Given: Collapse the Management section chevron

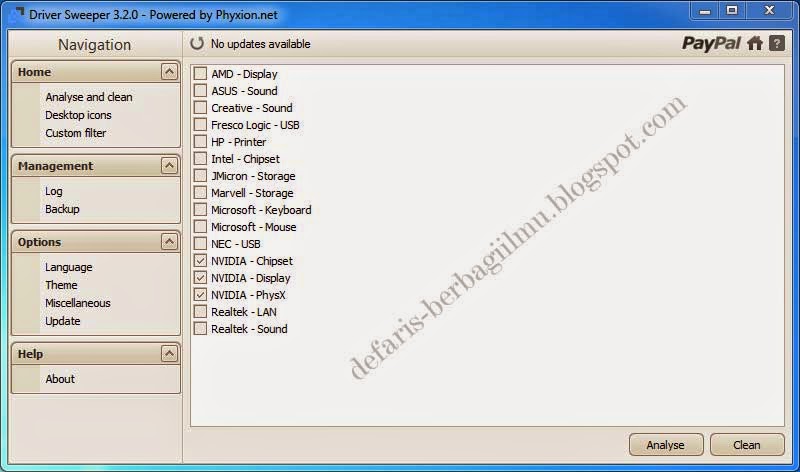Looking at the screenshot, I should (169, 166).
